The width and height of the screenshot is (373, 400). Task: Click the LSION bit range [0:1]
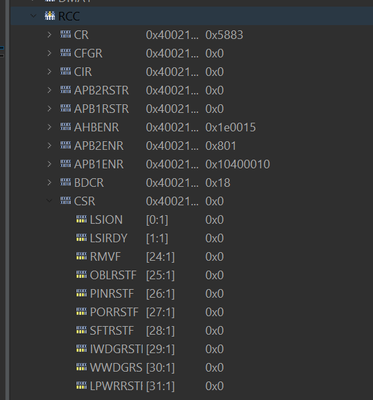tap(157, 220)
